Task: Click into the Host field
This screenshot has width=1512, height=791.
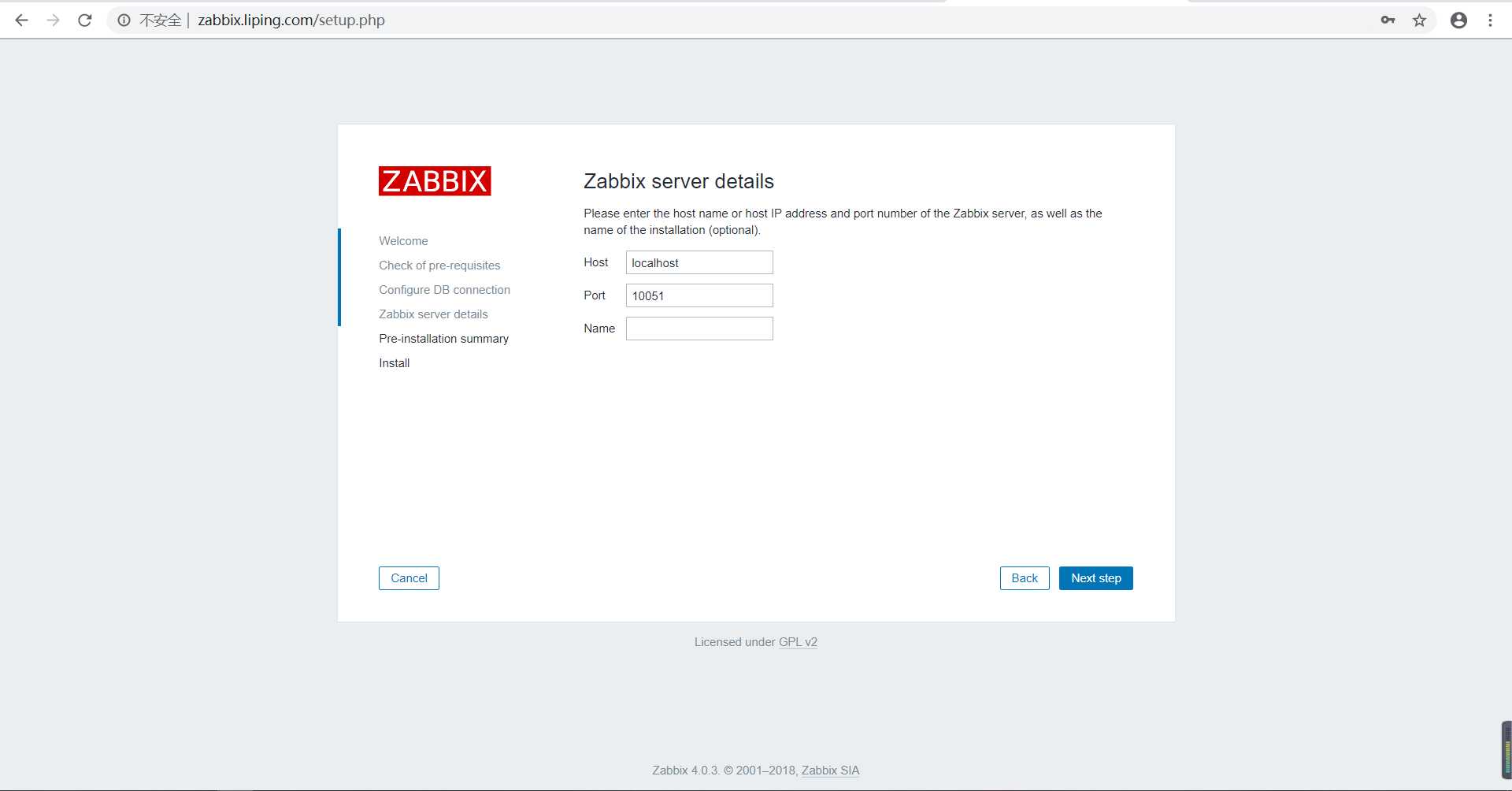Action: pos(699,262)
